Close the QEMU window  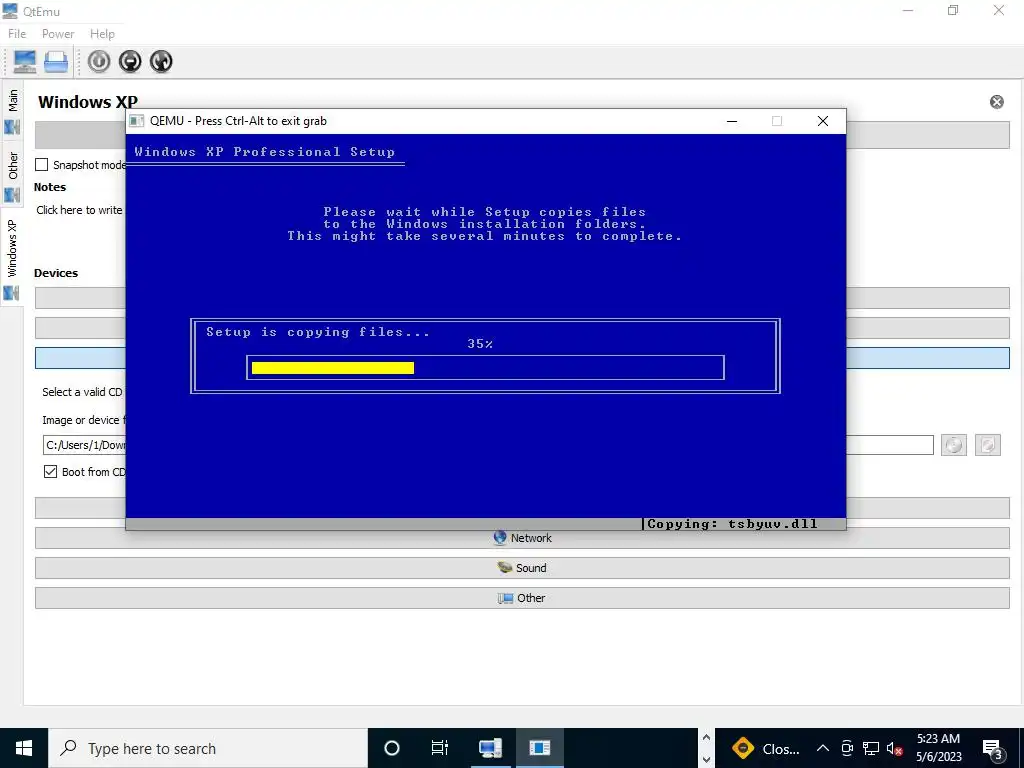pyautogui.click(x=823, y=121)
